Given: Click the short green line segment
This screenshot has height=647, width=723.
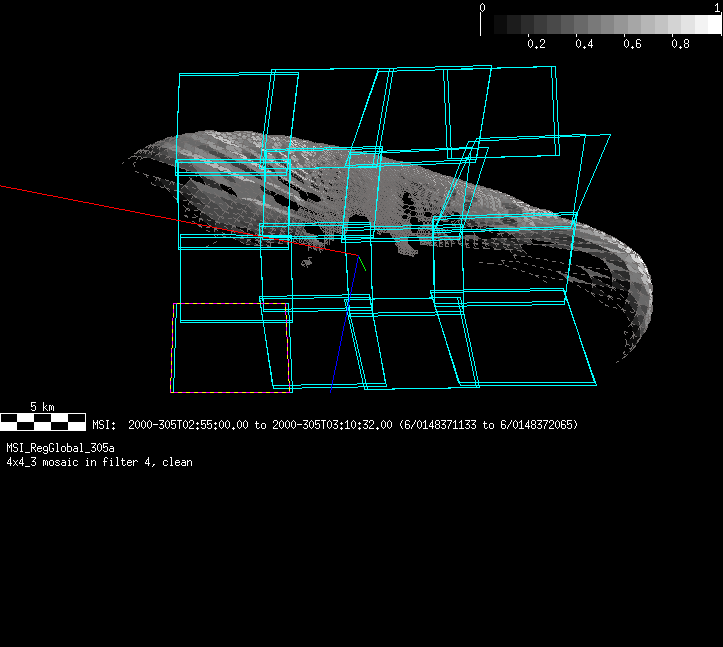Looking at the screenshot, I should pos(362,262).
